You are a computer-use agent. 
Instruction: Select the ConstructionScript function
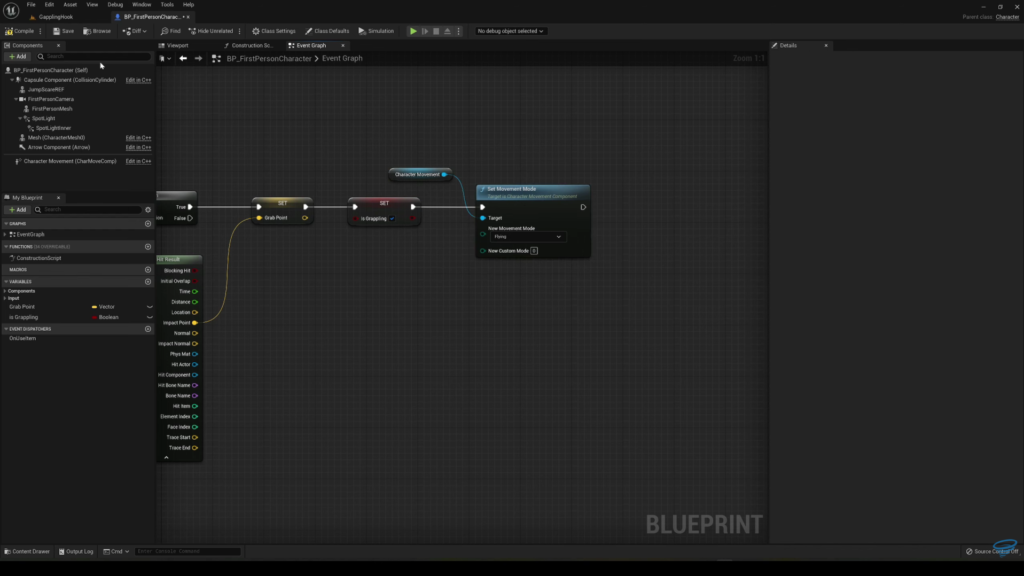(39, 258)
